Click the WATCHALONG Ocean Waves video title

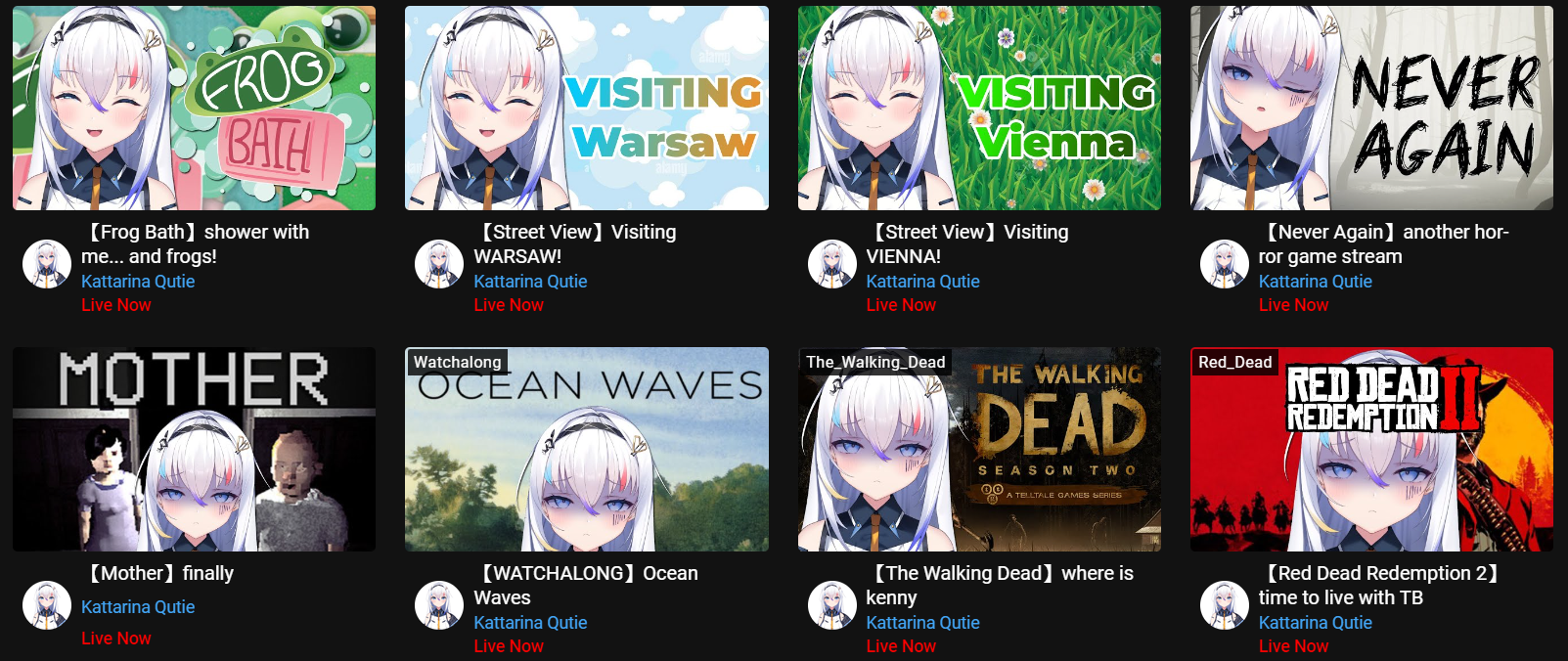point(586,585)
